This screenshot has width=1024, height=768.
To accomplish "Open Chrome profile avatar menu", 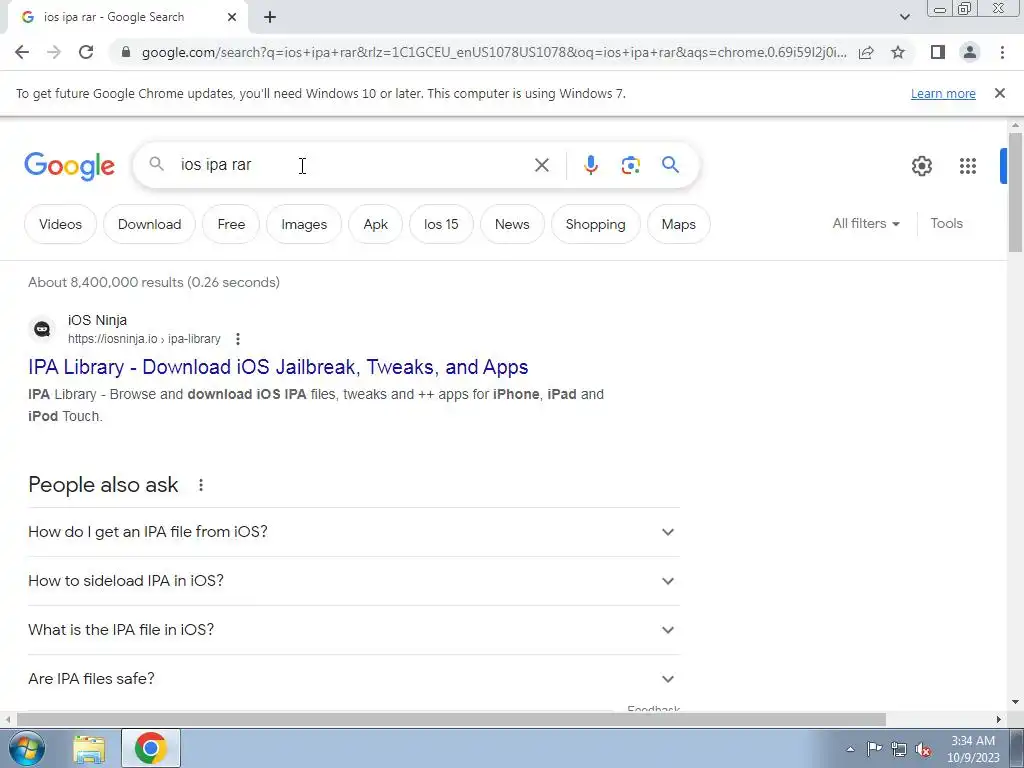I will tap(970, 52).
